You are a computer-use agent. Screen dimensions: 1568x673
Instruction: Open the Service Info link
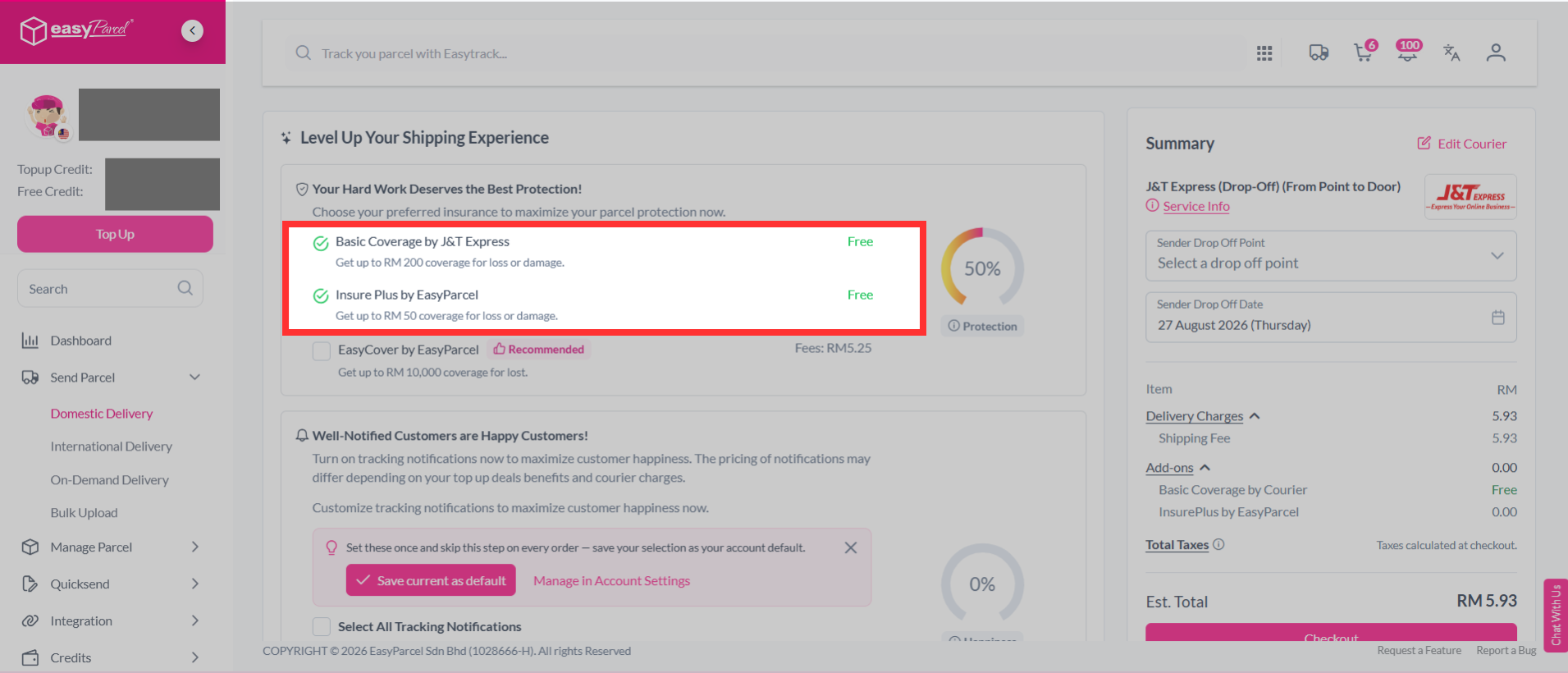pyautogui.click(x=1196, y=207)
